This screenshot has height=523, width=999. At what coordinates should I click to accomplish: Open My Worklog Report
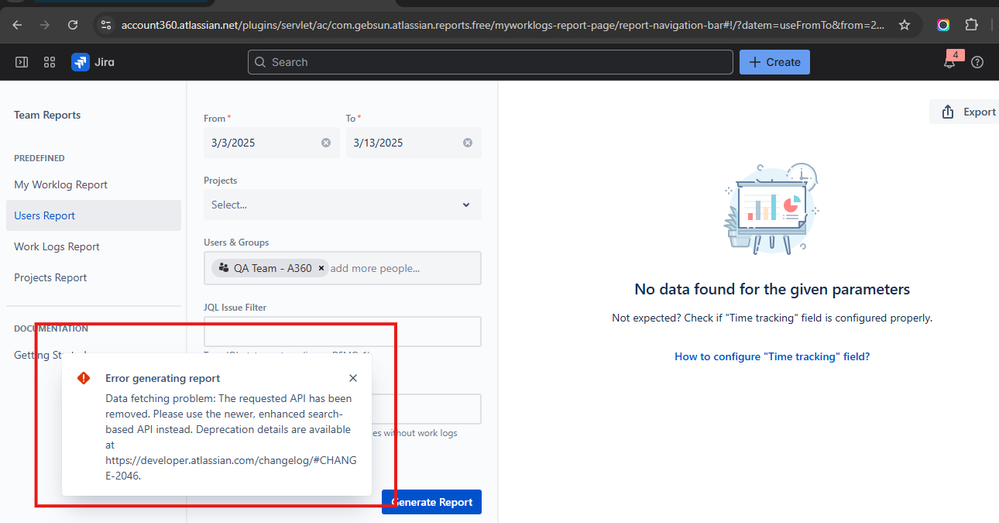point(61,185)
